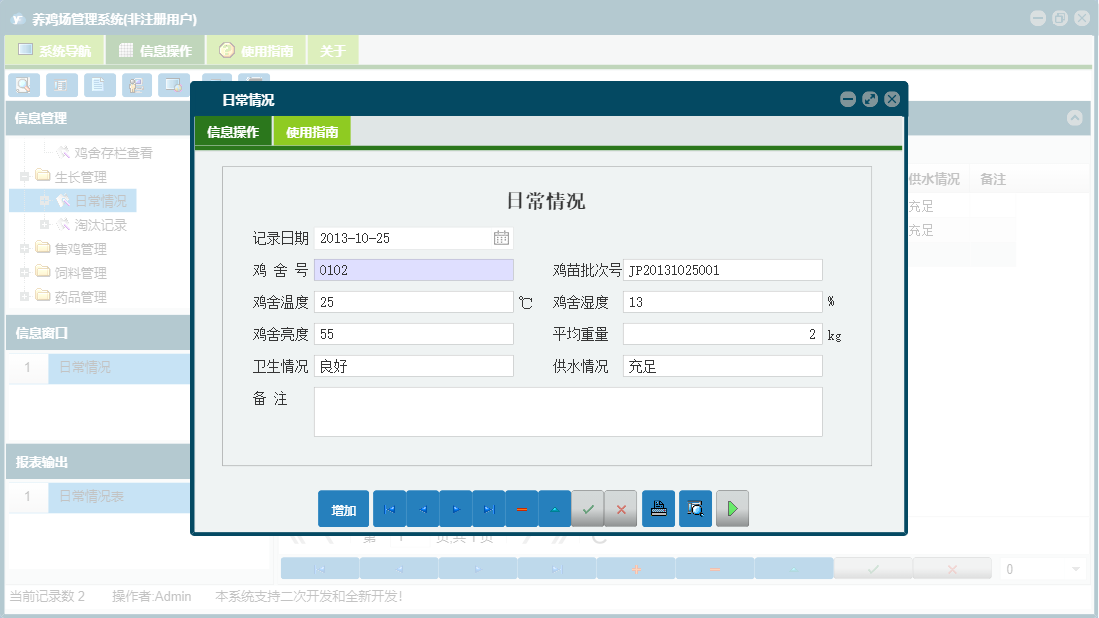The height and width of the screenshot is (618, 1099).
Task: Maximize the 日常情况 dialog window
Action: click(x=870, y=99)
